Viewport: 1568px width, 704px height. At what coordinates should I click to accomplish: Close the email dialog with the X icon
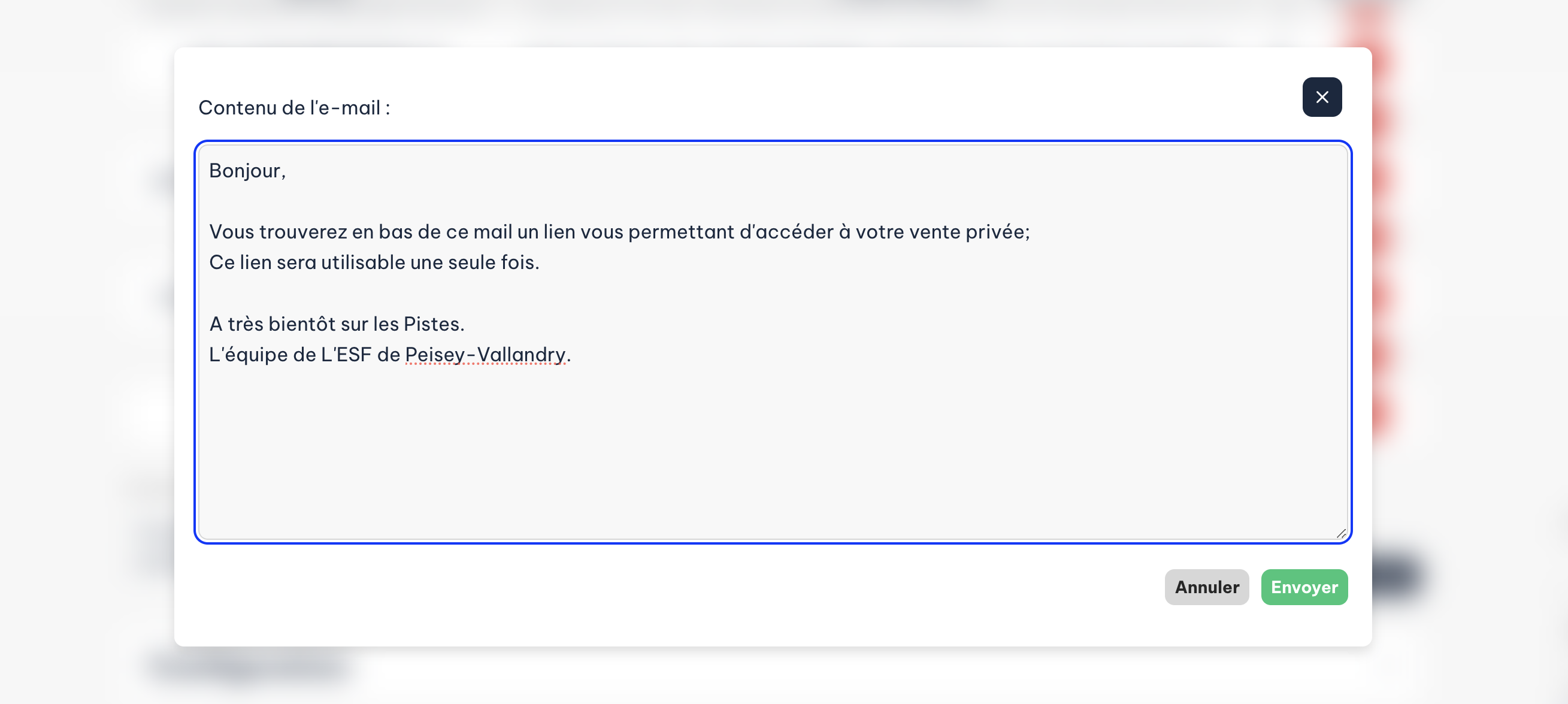coord(1321,98)
